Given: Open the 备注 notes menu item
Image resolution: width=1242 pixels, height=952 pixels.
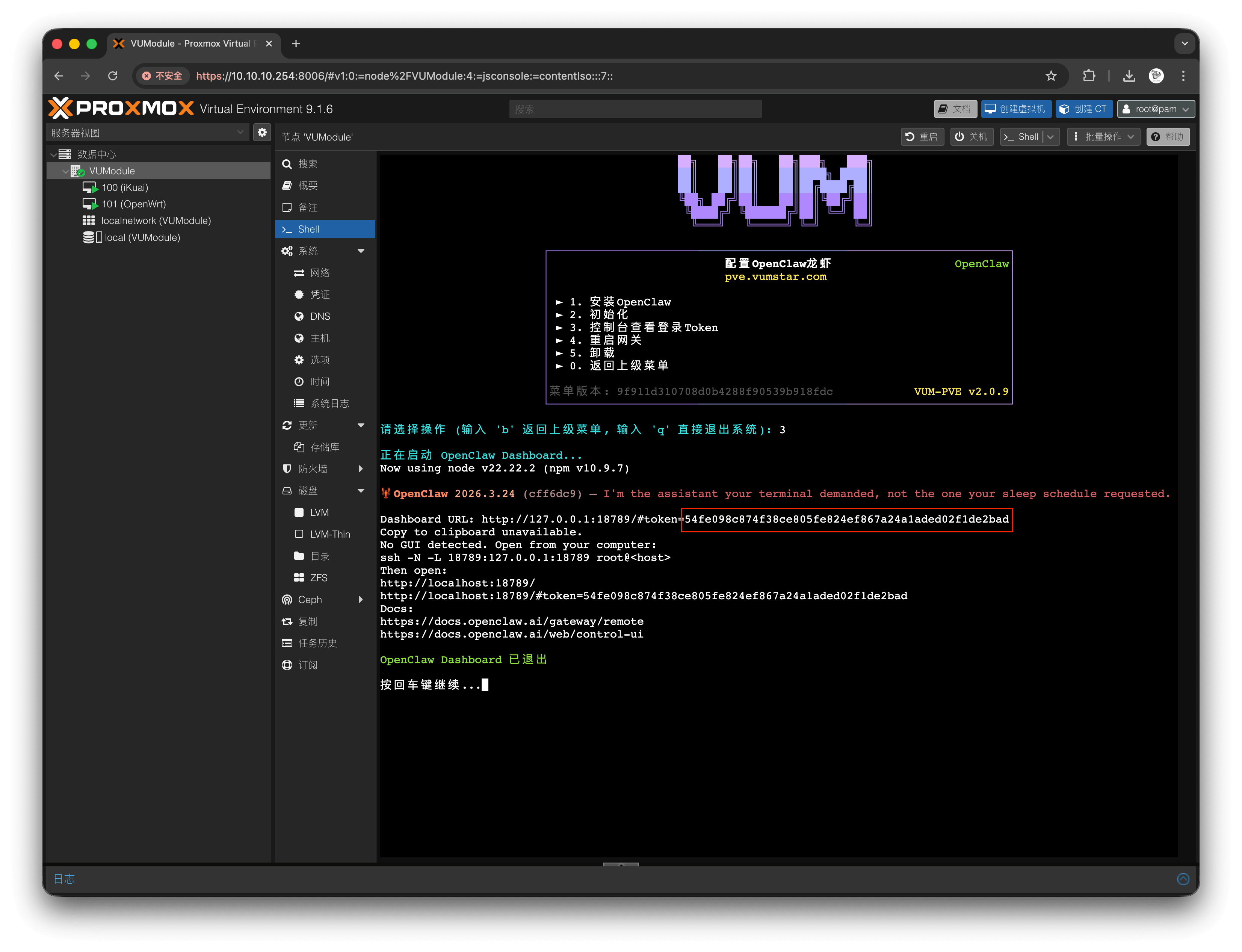Looking at the screenshot, I should pyautogui.click(x=325, y=207).
